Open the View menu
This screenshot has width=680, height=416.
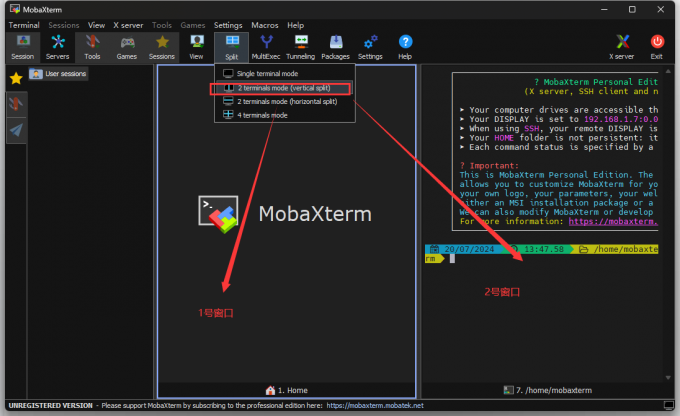[96, 25]
